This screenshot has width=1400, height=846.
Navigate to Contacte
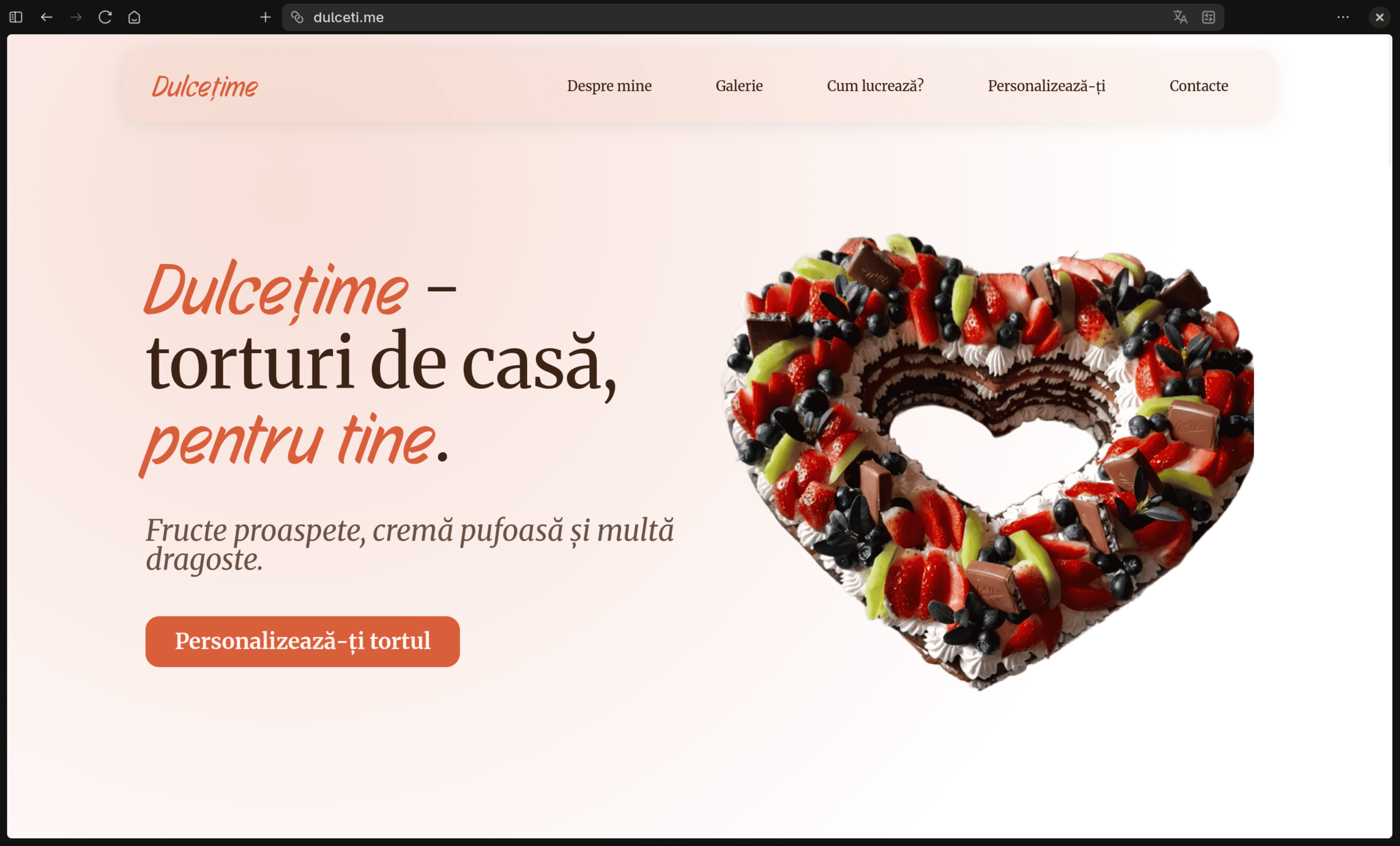tap(1199, 86)
